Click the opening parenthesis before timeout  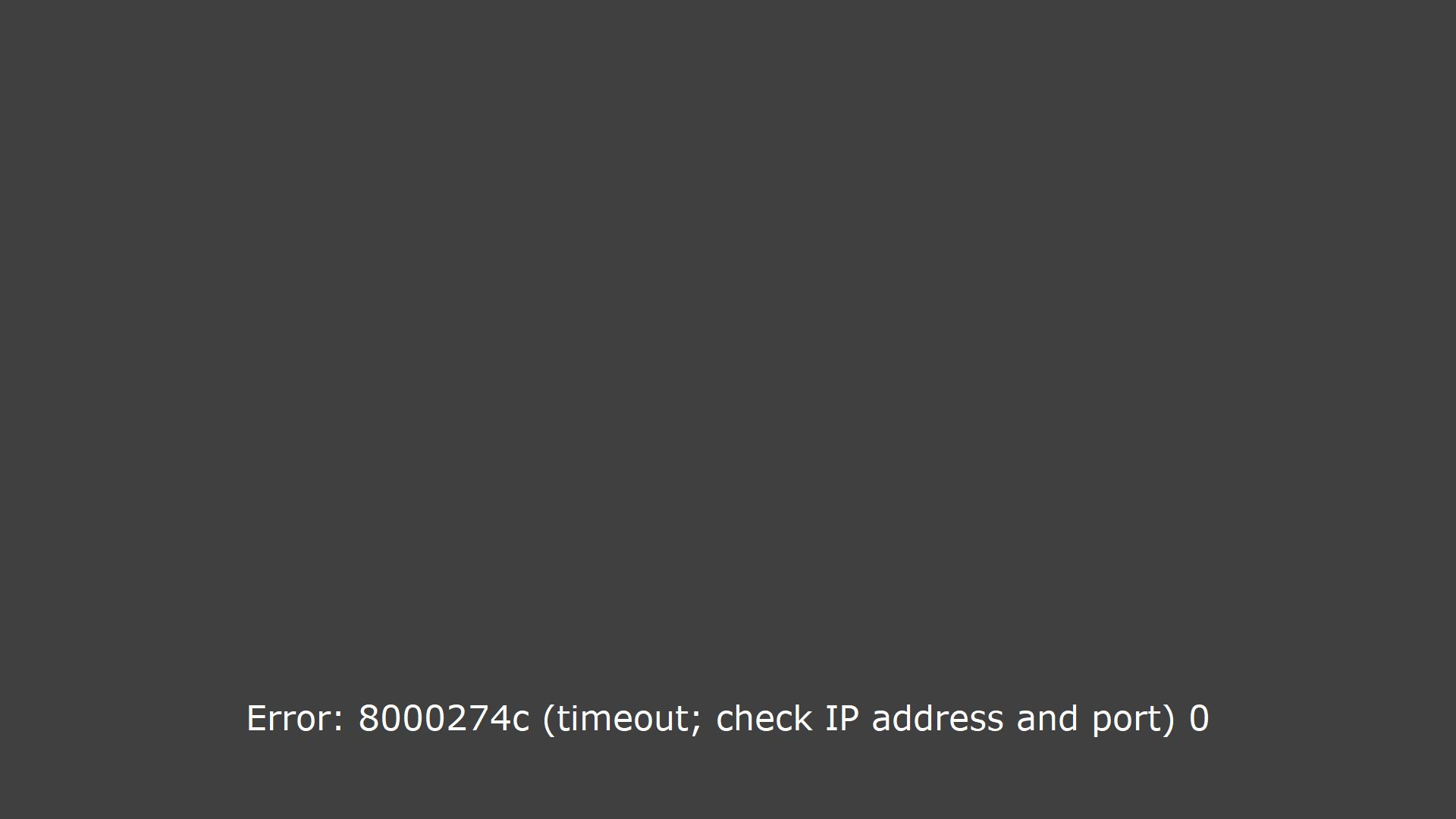549,720
